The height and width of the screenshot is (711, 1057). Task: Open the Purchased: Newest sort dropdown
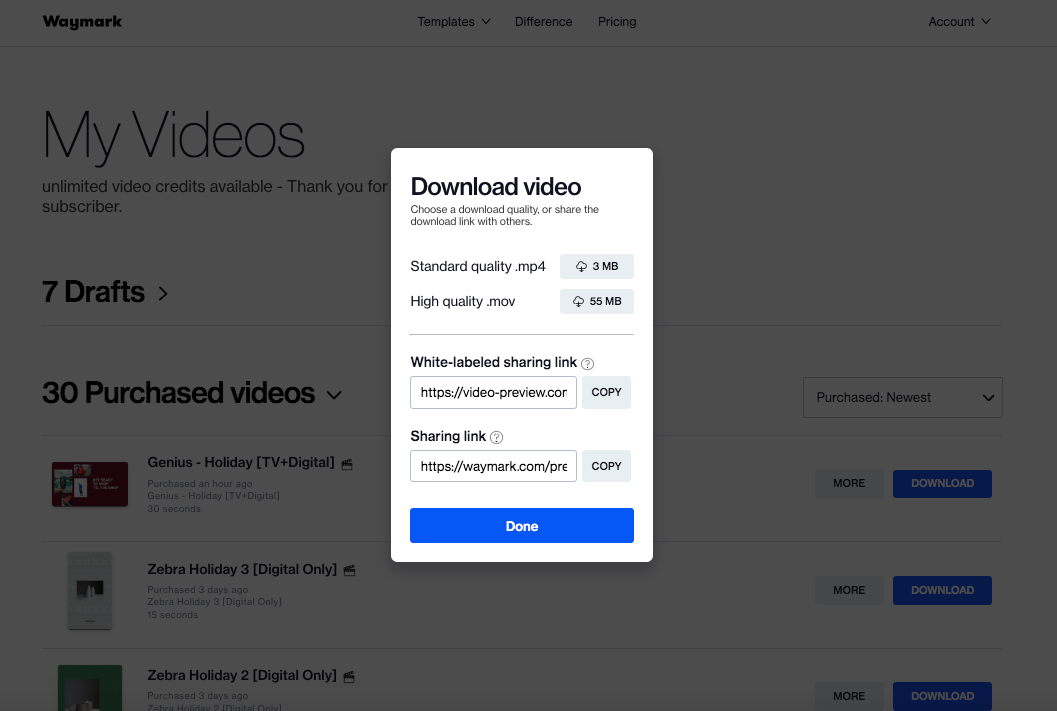(902, 397)
